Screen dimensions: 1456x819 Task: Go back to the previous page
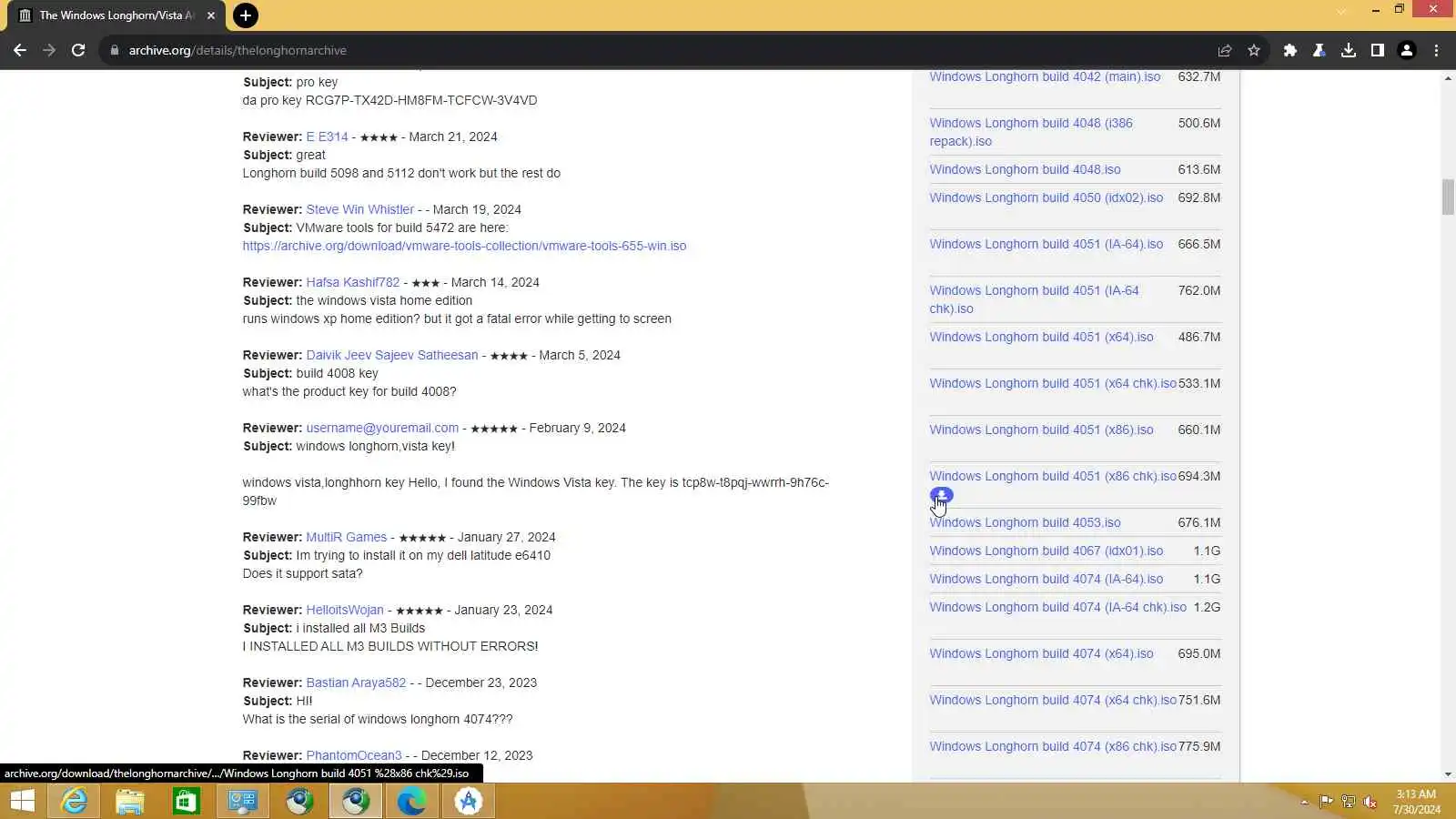pos(20,50)
